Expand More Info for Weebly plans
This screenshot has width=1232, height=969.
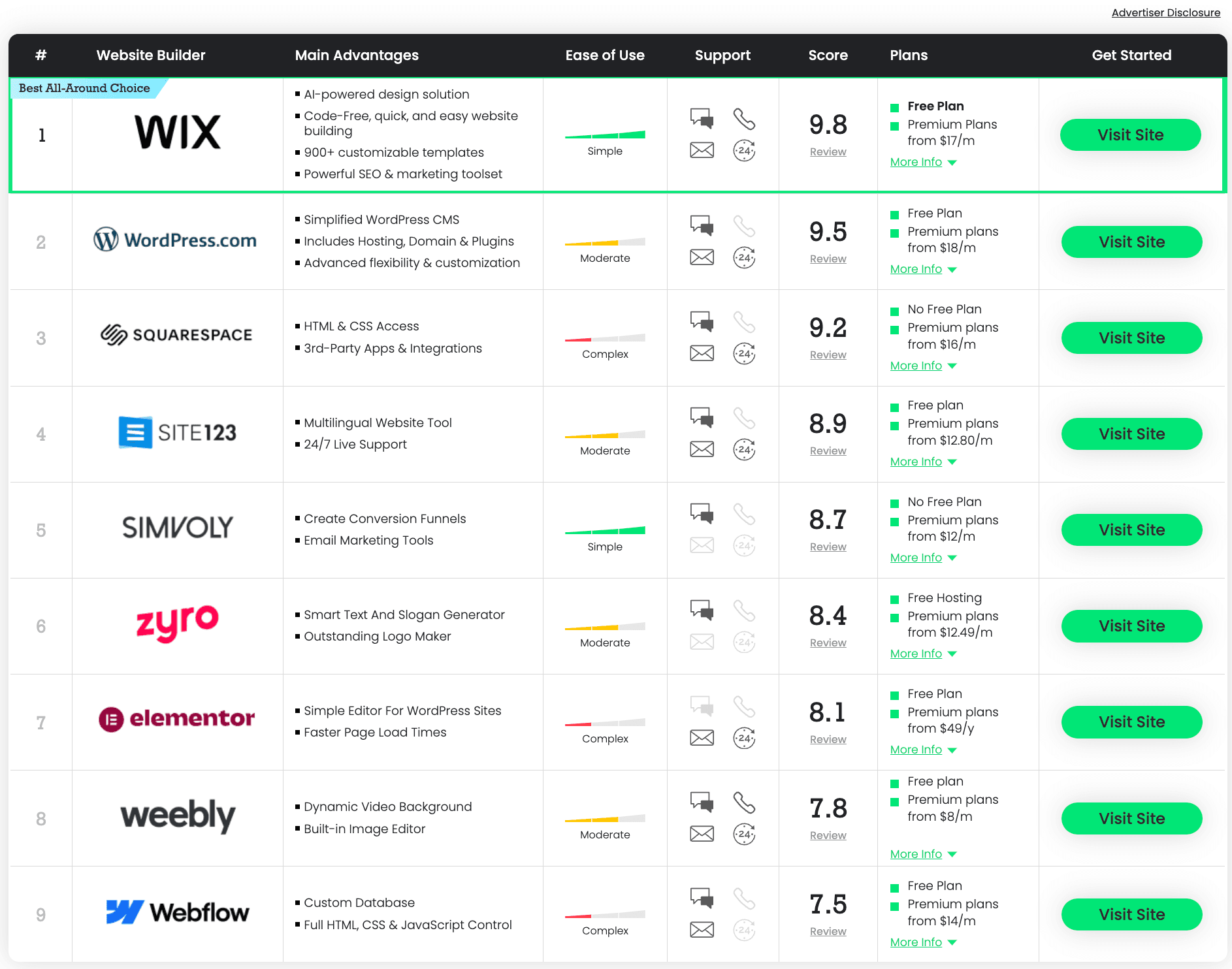click(x=923, y=854)
